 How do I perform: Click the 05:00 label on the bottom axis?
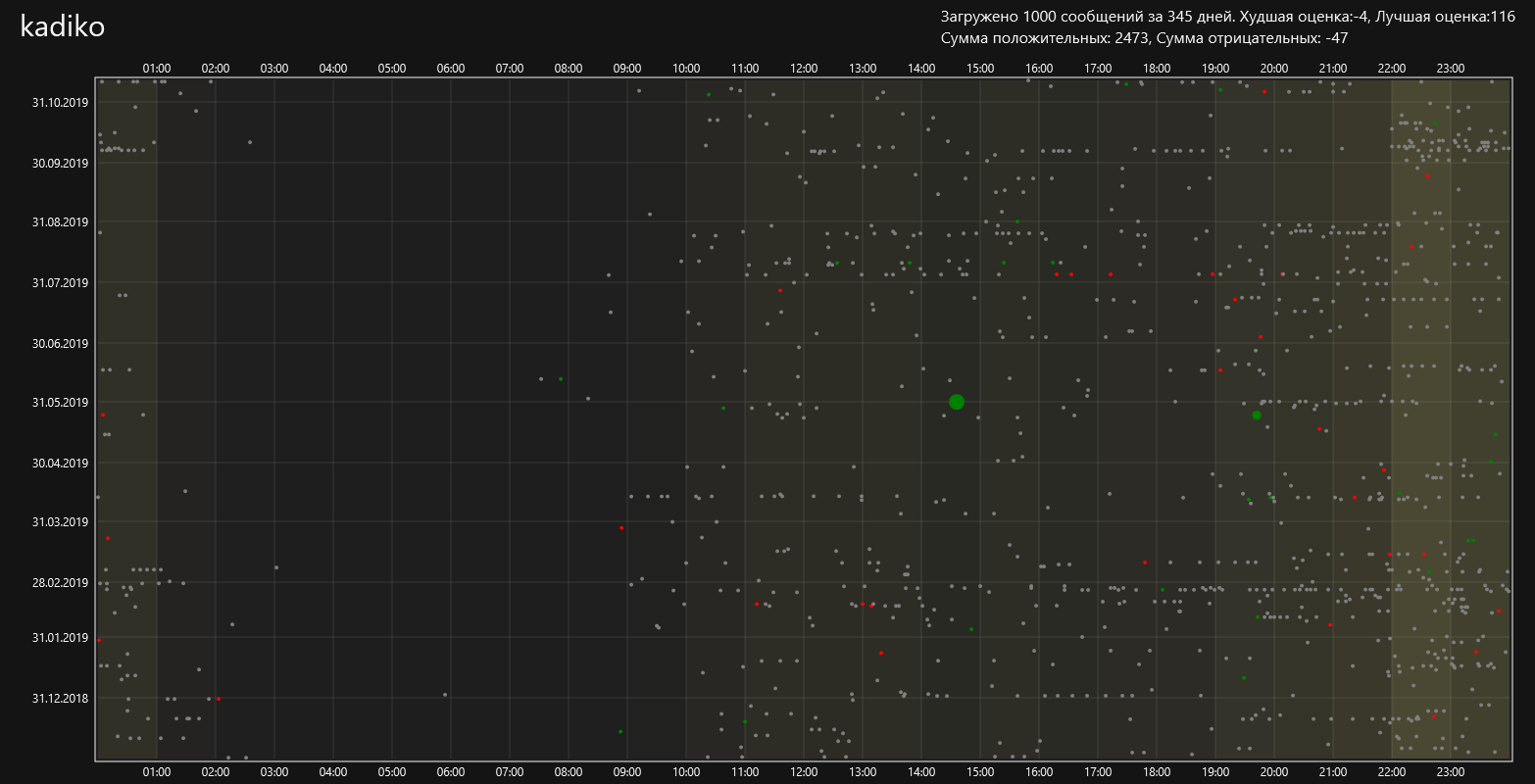392,772
